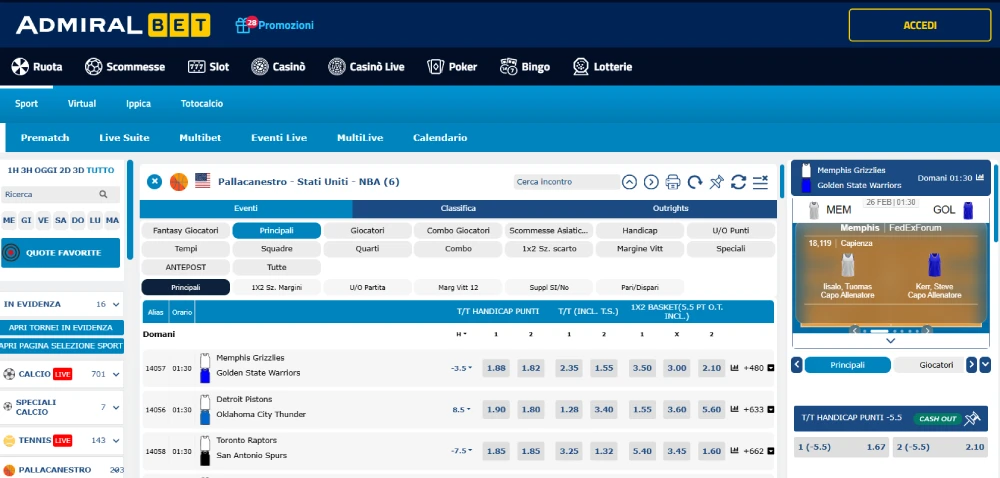Viewport: 1000px width, 478px height.
Task: Expand +480 more markets for Memphis game
Action: (759, 368)
